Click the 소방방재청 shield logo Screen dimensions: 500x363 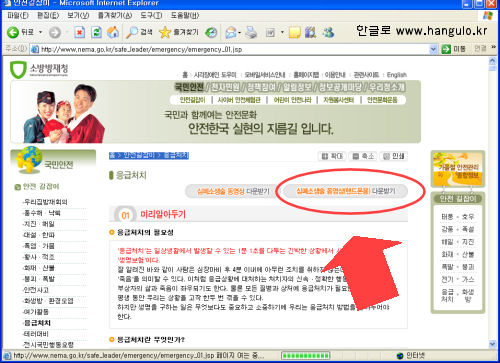18,69
